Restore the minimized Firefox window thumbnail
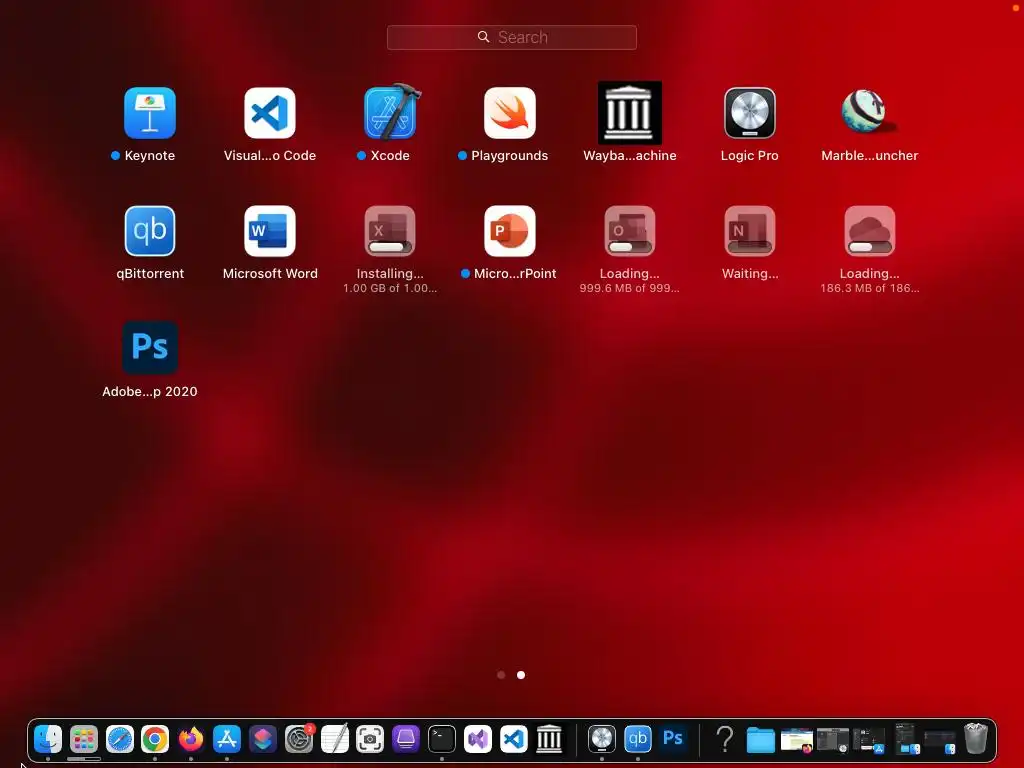 pyautogui.click(x=797, y=741)
